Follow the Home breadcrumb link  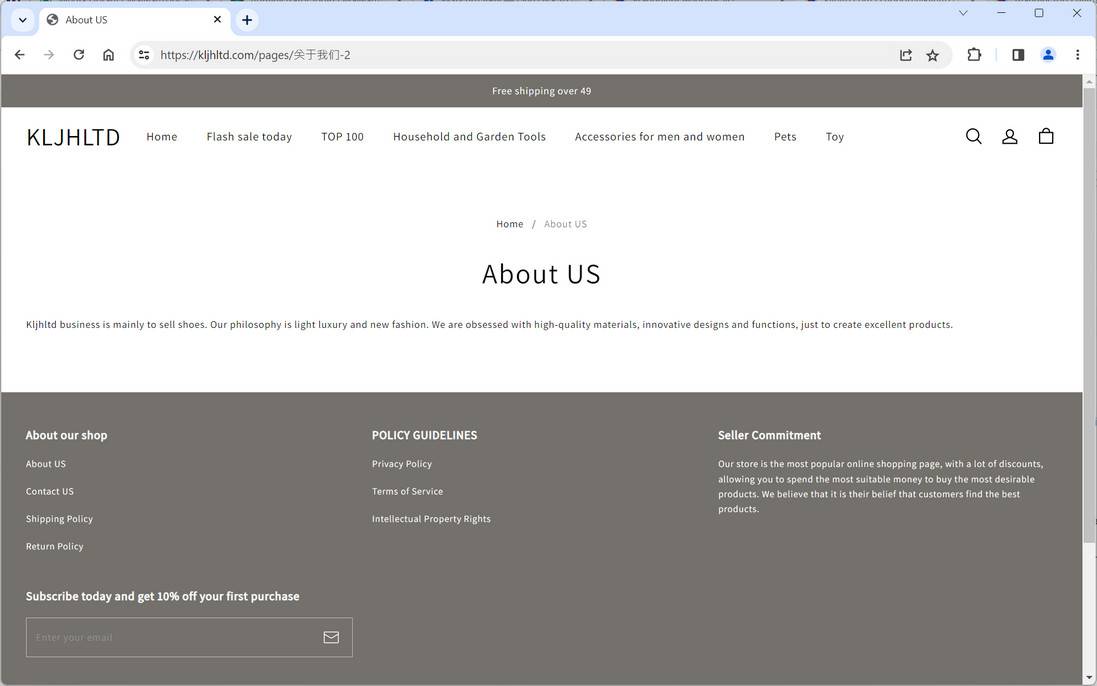509,223
